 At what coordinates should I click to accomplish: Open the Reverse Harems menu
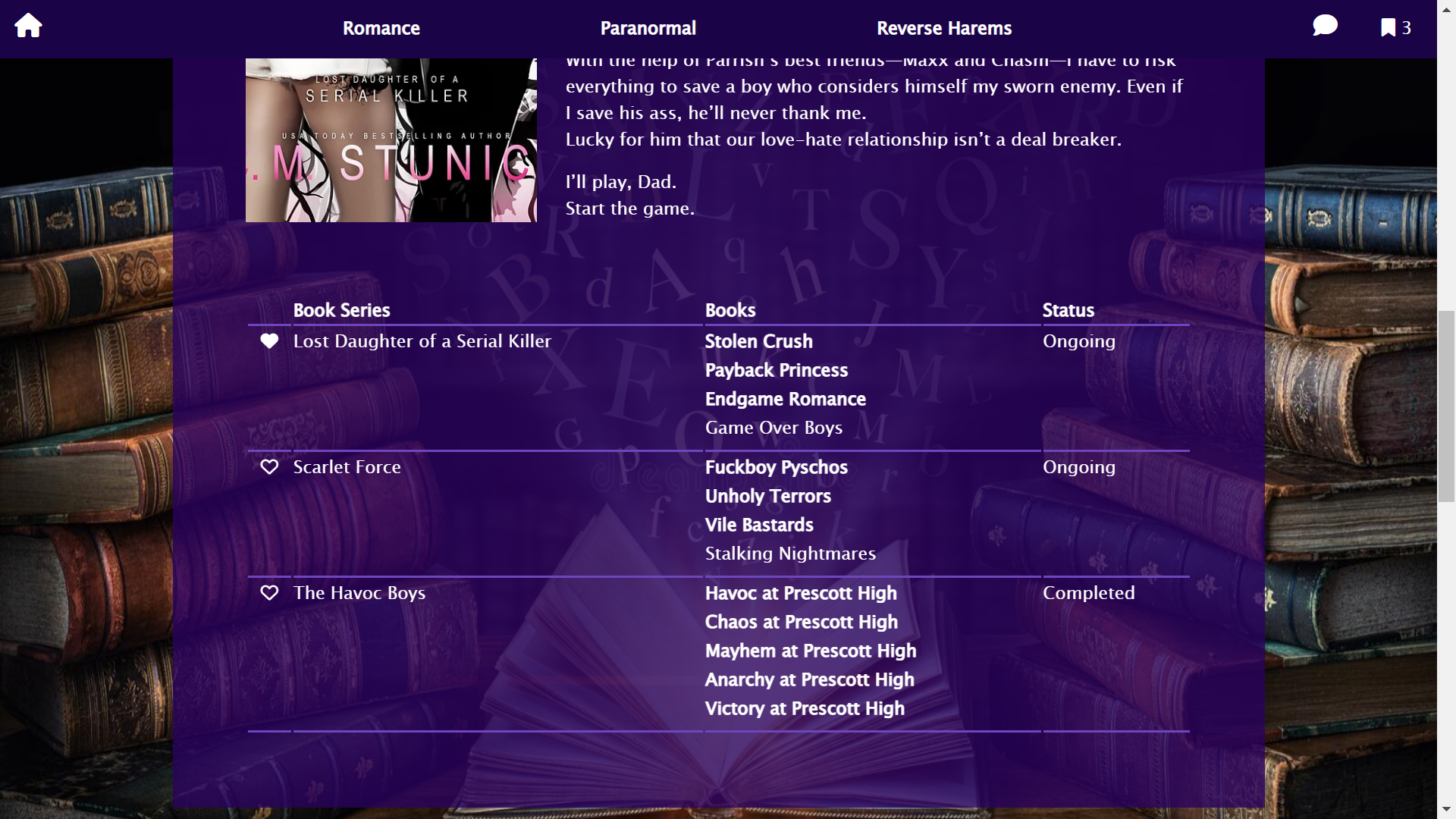[943, 28]
